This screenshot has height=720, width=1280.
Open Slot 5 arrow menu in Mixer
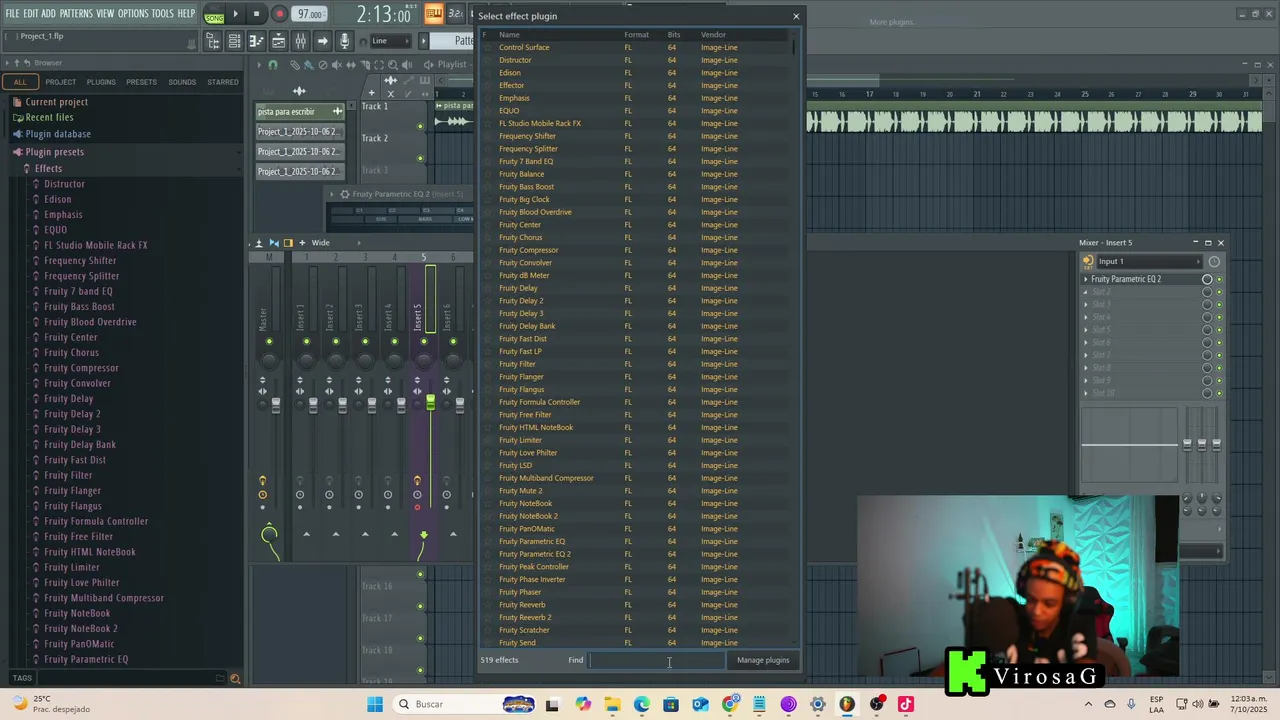point(1086,330)
